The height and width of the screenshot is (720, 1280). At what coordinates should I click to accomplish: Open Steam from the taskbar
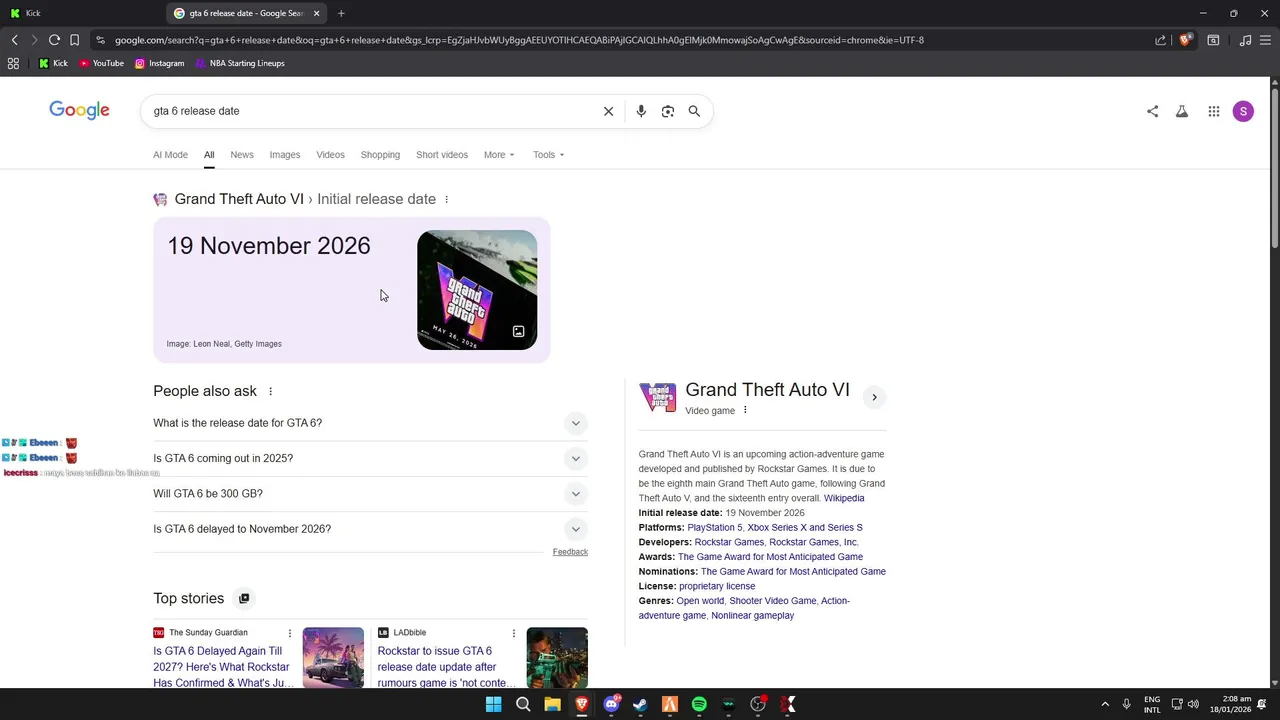pyautogui.click(x=640, y=704)
